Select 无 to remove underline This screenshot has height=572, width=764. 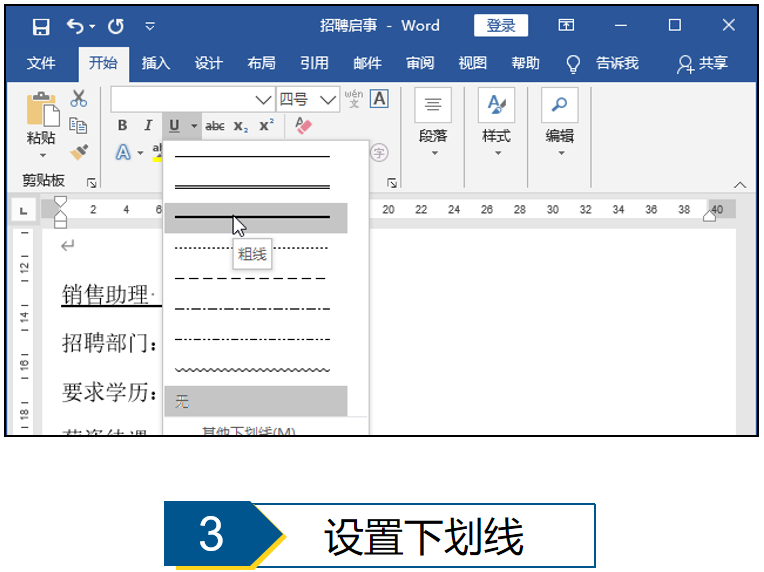tap(256, 401)
